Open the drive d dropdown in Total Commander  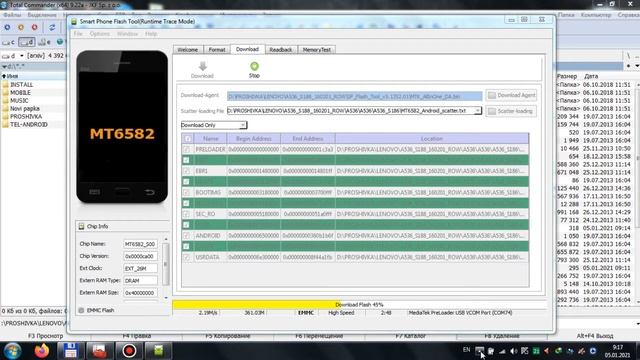pyautogui.click(x=22, y=56)
